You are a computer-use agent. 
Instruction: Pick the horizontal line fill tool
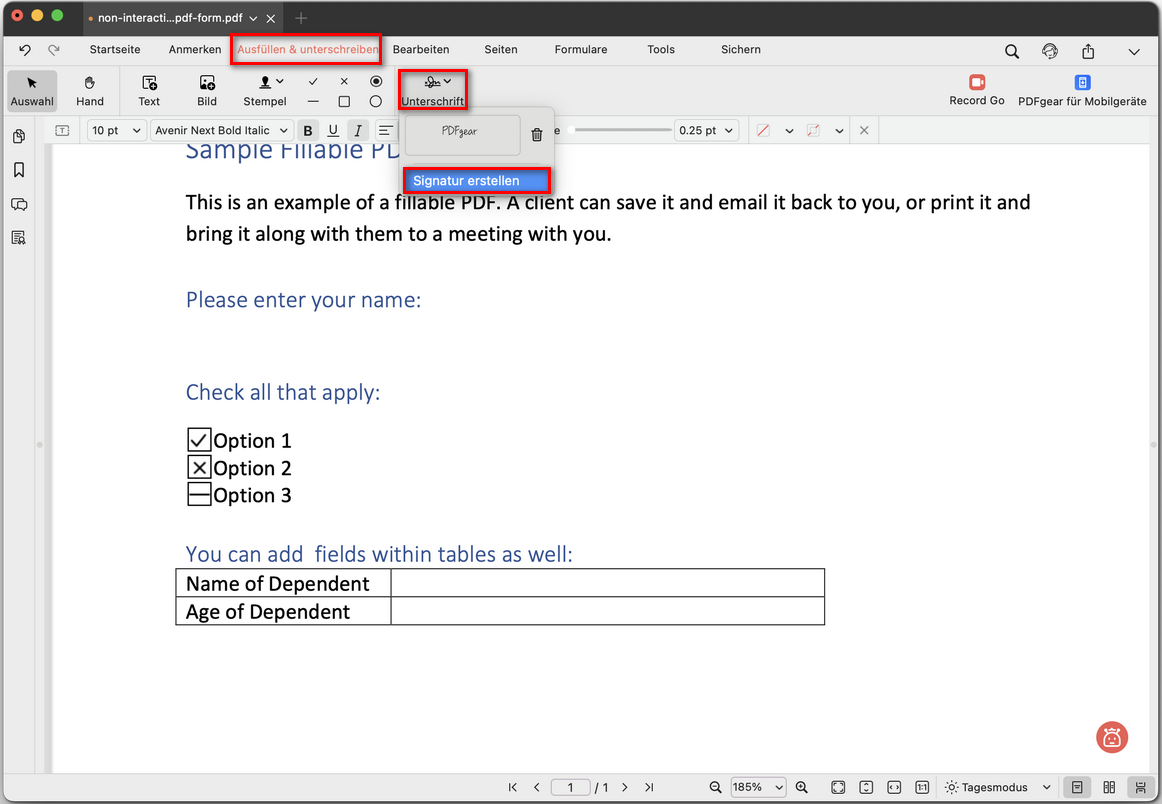[x=313, y=102]
